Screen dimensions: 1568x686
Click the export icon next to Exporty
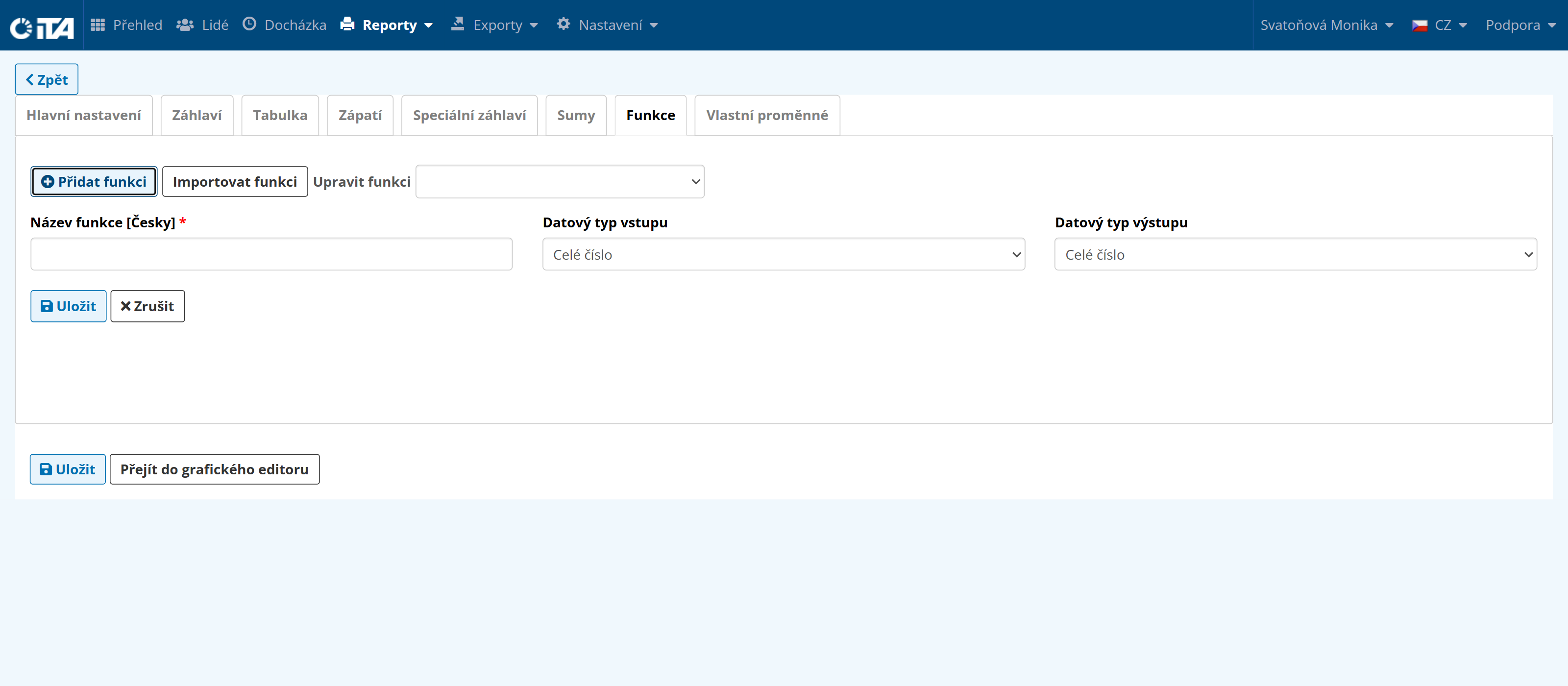click(458, 24)
